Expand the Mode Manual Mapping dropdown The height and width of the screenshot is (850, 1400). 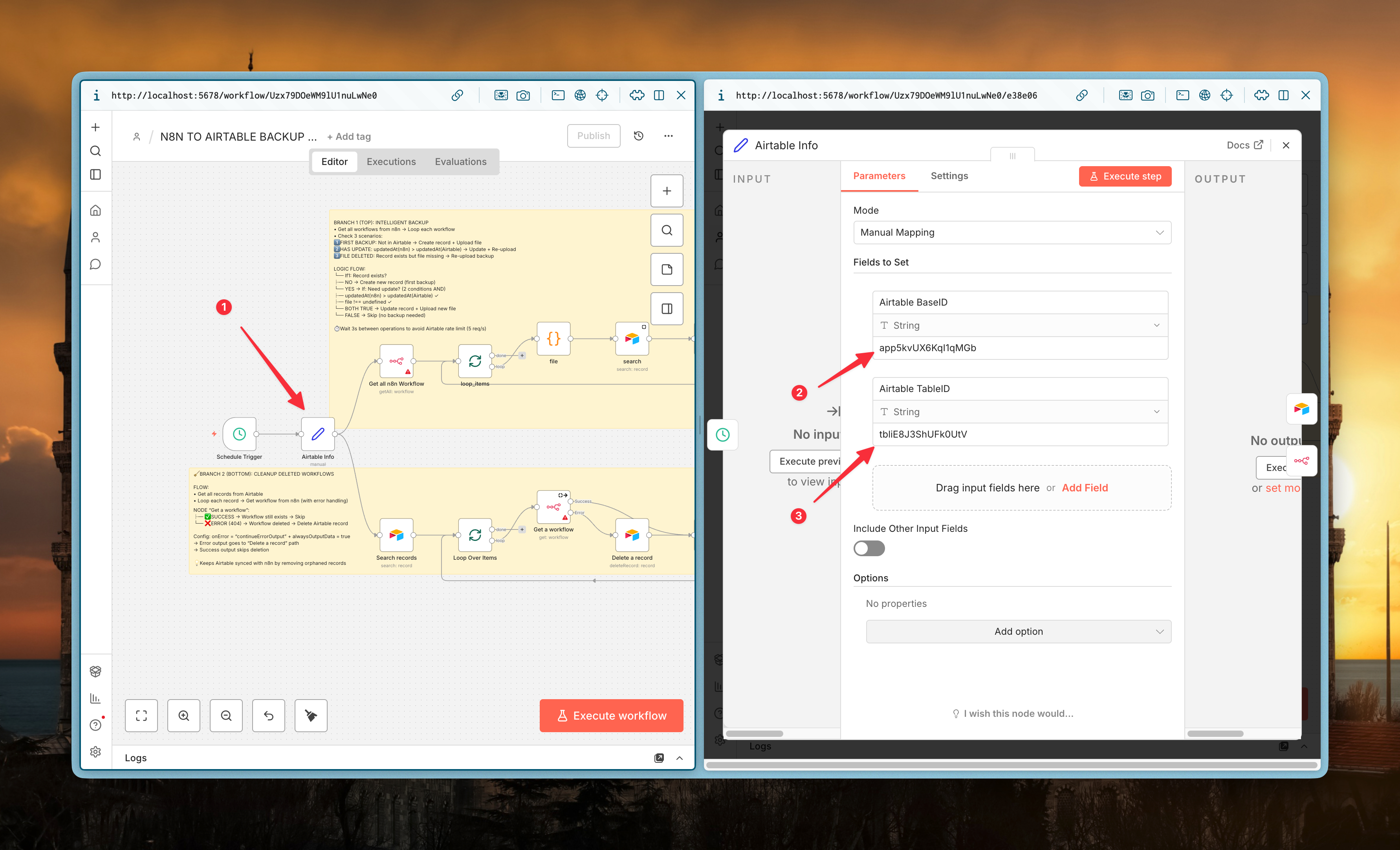pyautogui.click(x=1012, y=233)
